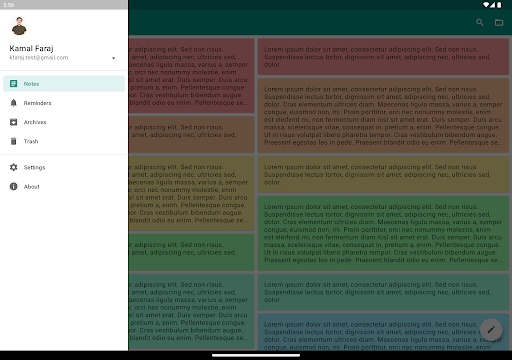Open the short teal note on right
Screen dimensions: 512x360
tap(383, 292)
